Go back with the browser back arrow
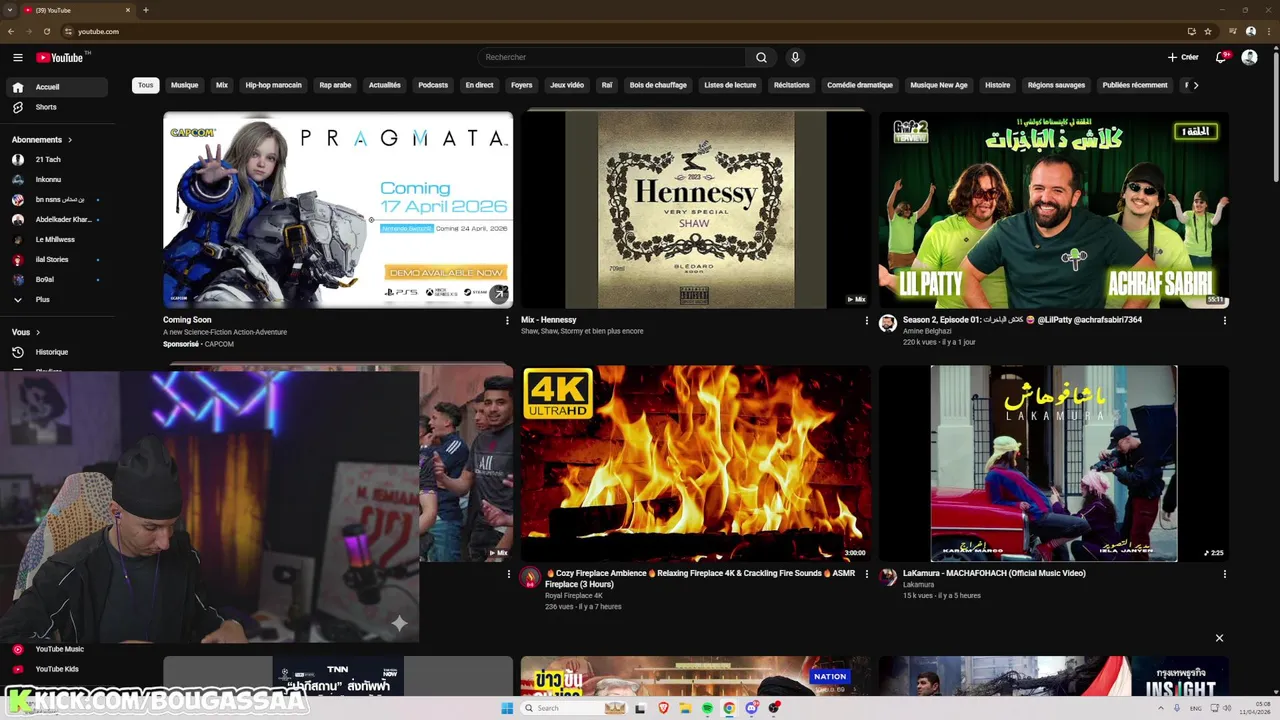Image resolution: width=1280 pixels, height=720 pixels. 11,31
